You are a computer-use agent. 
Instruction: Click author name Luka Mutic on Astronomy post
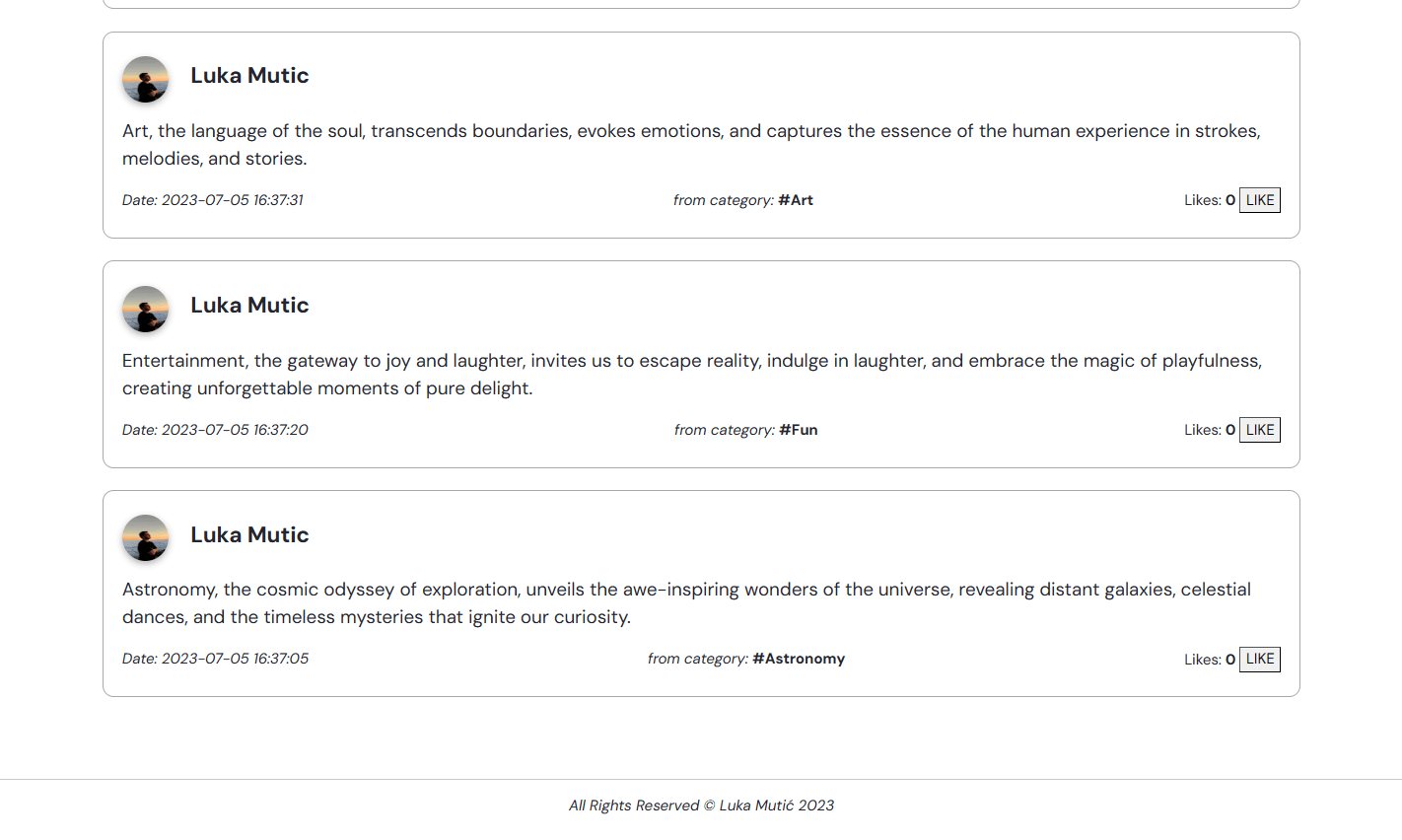pos(249,534)
